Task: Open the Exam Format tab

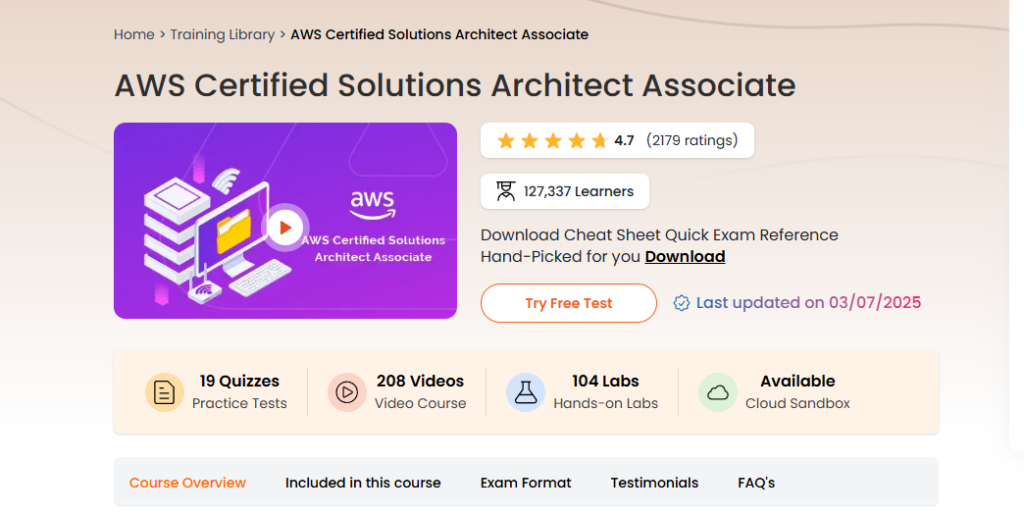Action: click(x=526, y=483)
